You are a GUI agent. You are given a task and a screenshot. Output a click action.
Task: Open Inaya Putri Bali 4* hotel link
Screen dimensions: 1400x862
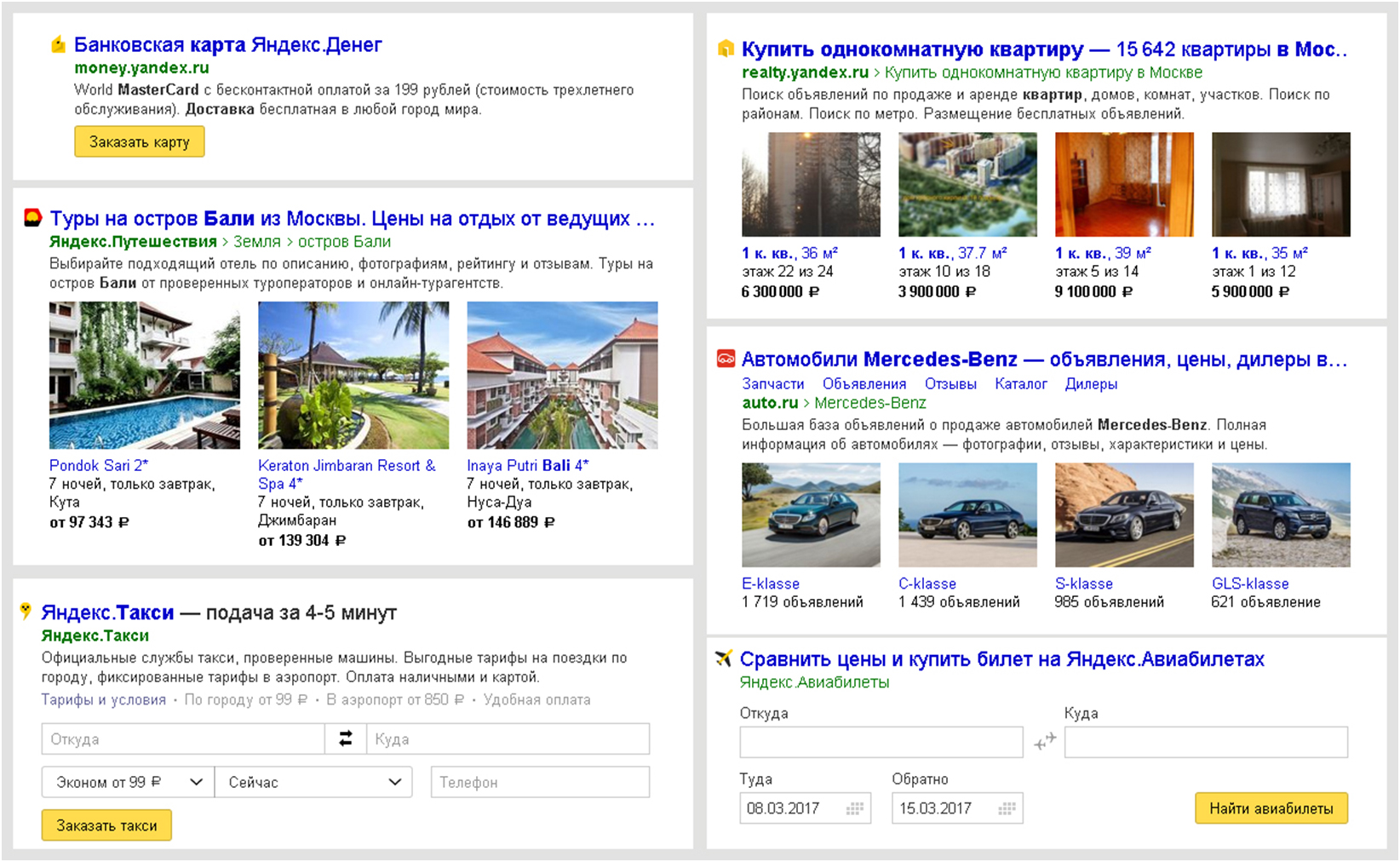pyautogui.click(x=527, y=465)
